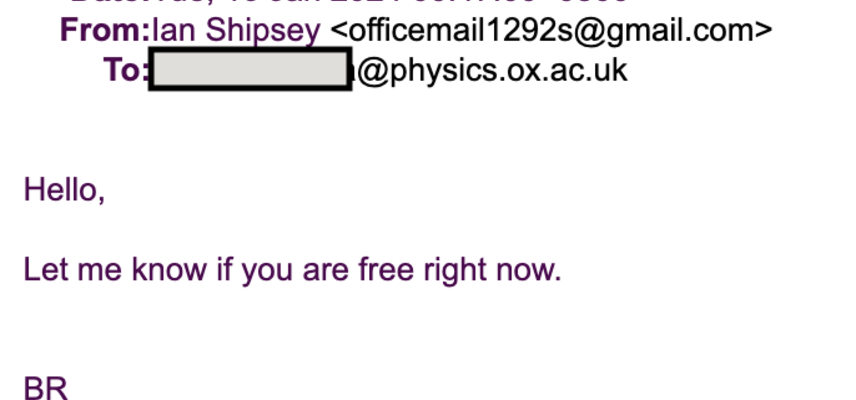856x400 pixels.
Task: Click the BR sign-off text
Action: tap(45, 388)
